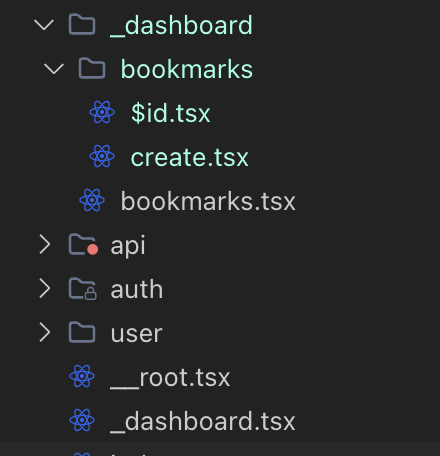Expand the auth folder chevron
The height and width of the screenshot is (456, 440).
(45, 288)
